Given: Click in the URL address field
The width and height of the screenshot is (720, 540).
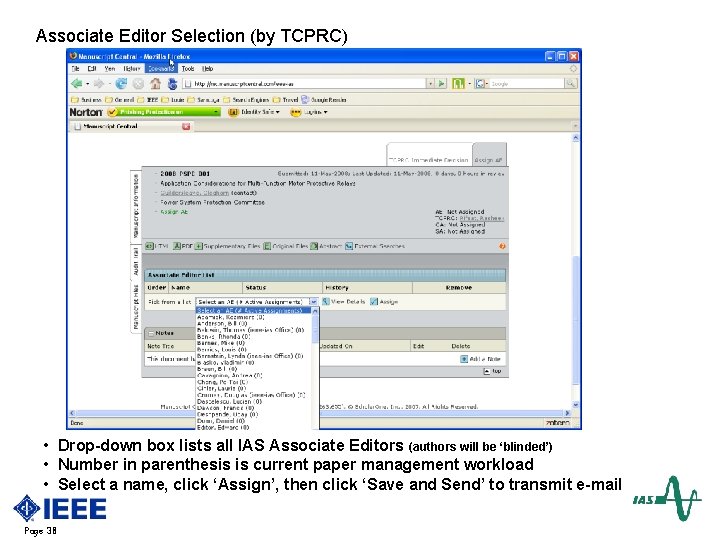Looking at the screenshot, I should pos(305,84).
